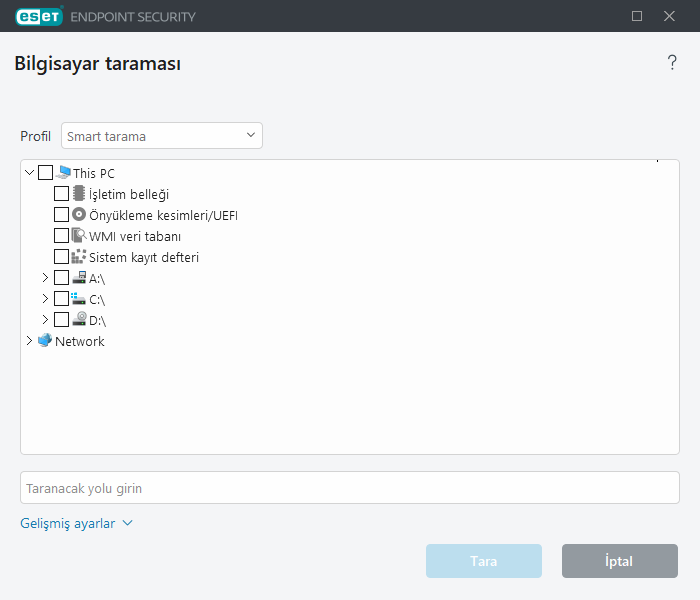Screen dimensions: 700x600
Task: Check the This PC checkbox
Action: click(46, 173)
